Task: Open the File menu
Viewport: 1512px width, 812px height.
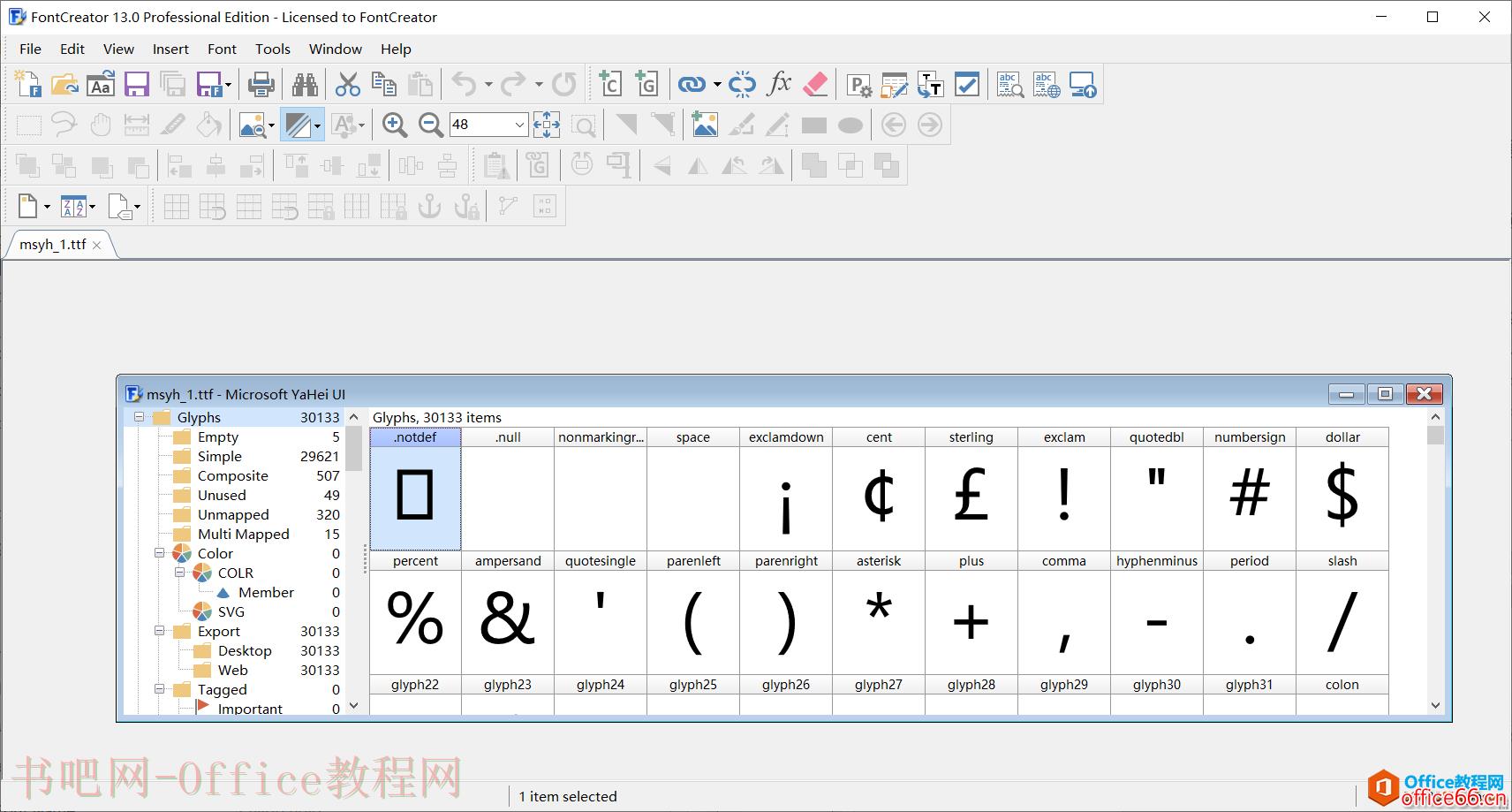Action: [x=31, y=49]
